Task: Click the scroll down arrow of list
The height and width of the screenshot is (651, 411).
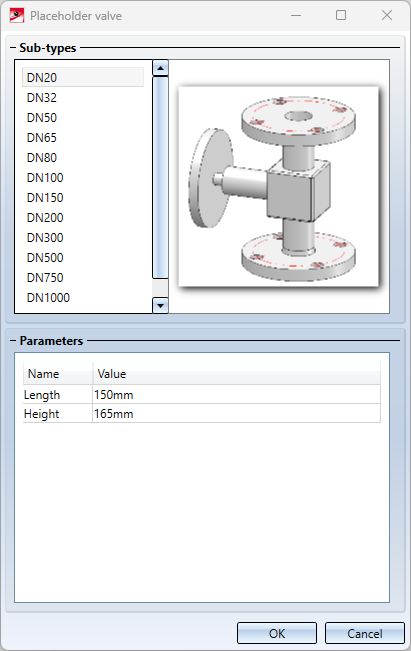Action: coord(160,306)
